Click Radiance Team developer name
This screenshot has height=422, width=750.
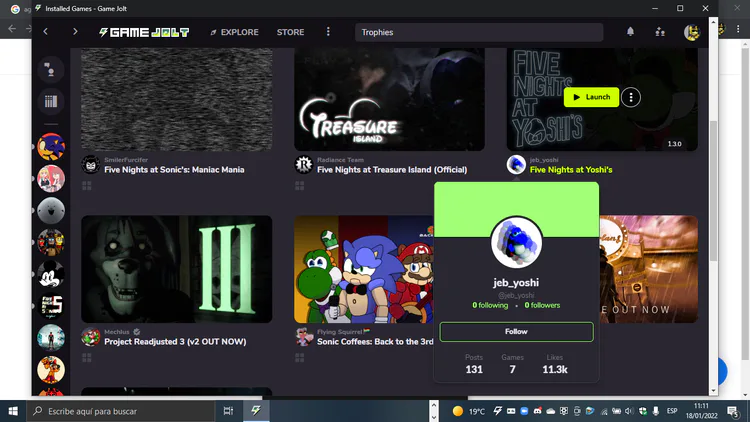click(x=340, y=160)
